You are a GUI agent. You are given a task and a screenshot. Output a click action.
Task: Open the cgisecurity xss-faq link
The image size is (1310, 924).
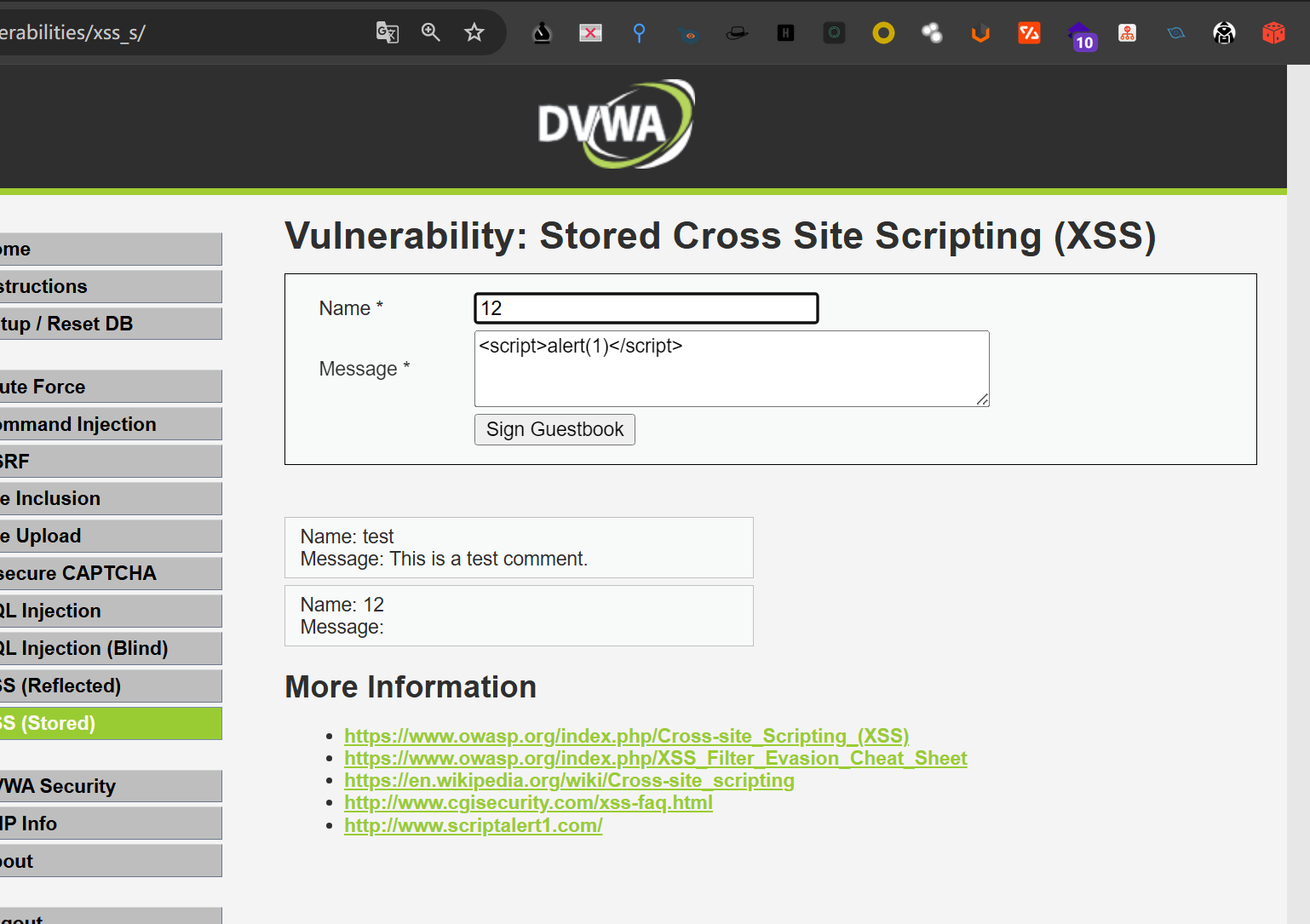(528, 802)
